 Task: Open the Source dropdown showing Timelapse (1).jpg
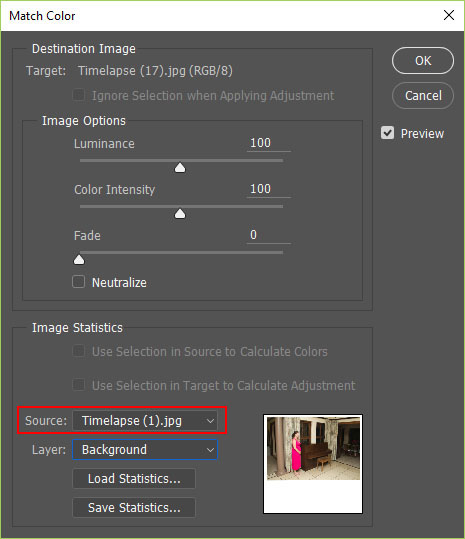coord(145,420)
